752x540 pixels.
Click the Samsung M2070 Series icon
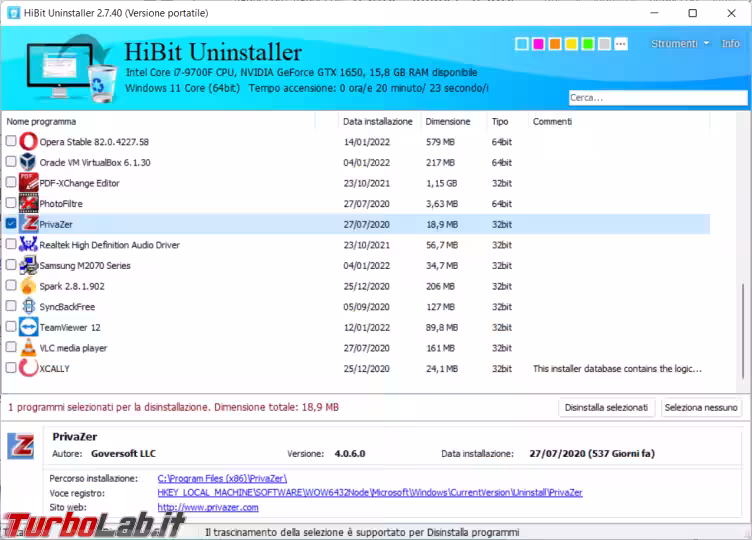click(x=28, y=265)
